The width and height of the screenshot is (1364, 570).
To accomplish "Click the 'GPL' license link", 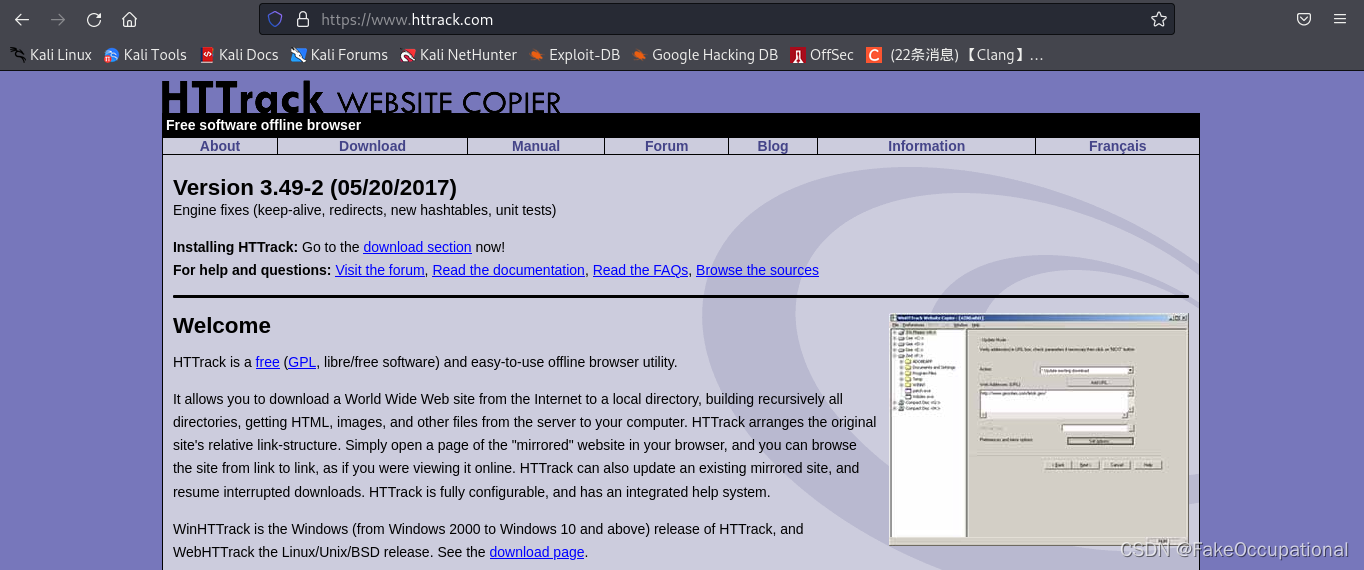I will 302,362.
